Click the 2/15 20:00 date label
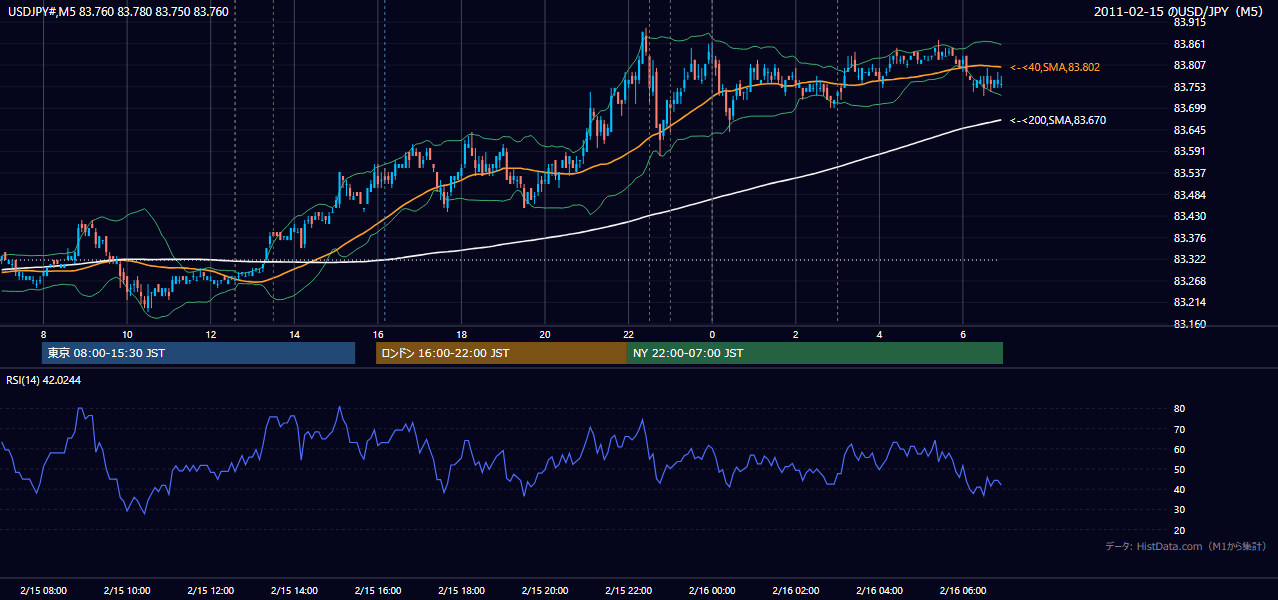The height and width of the screenshot is (600, 1278). coord(545,590)
